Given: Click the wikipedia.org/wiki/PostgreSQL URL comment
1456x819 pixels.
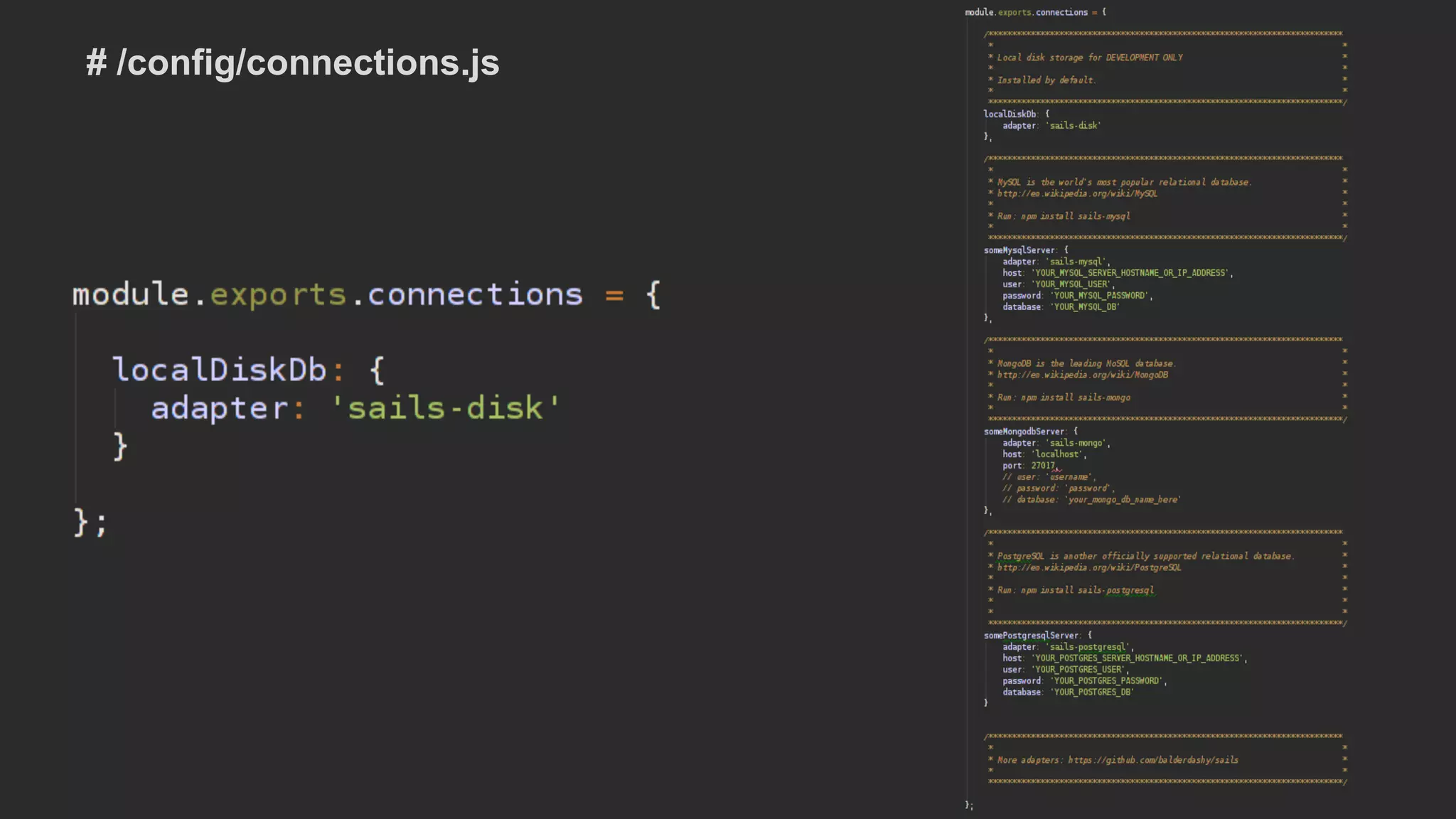Looking at the screenshot, I should [1089, 567].
